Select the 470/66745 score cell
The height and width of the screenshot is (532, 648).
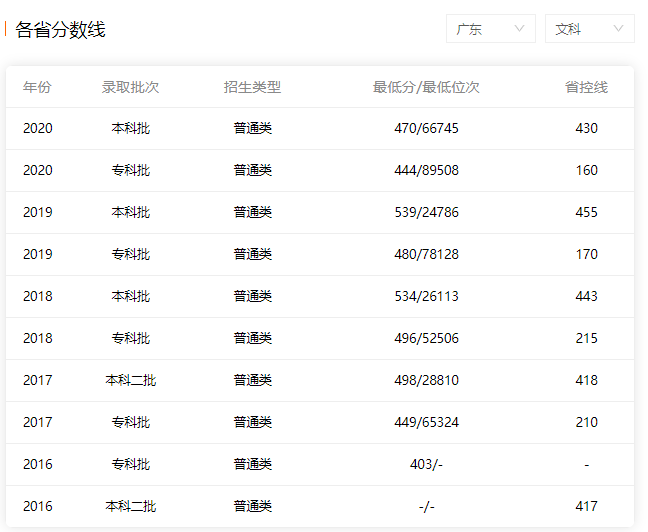(x=426, y=129)
